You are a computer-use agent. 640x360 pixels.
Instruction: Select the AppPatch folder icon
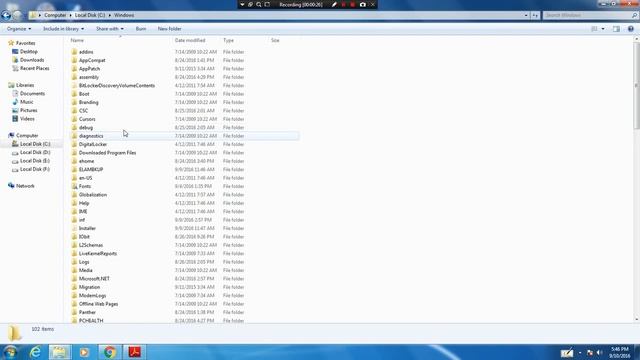pyautogui.click(x=74, y=69)
